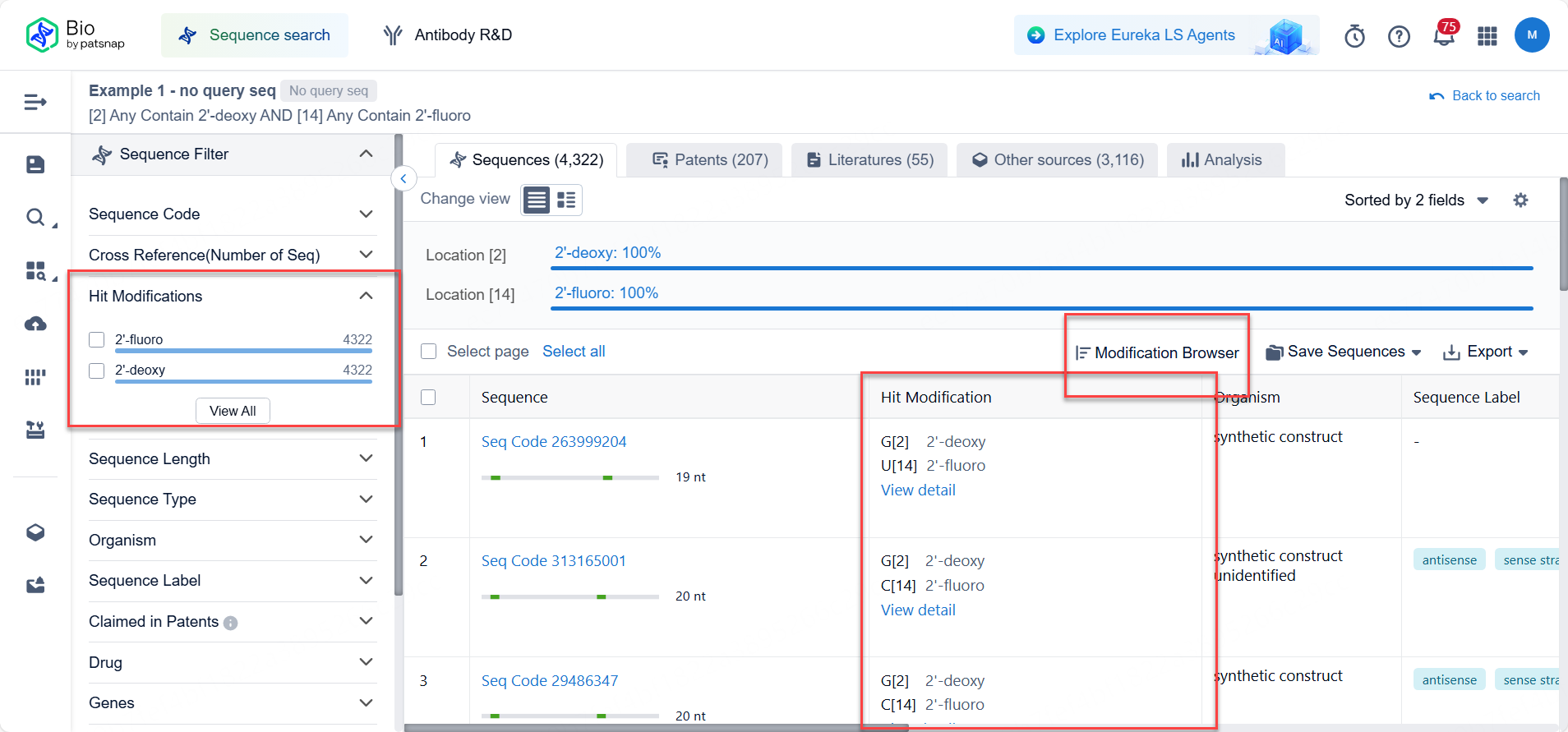Open the Sorted by 2 fields dropdown
The width and height of the screenshot is (1568, 732).
pyautogui.click(x=1416, y=200)
